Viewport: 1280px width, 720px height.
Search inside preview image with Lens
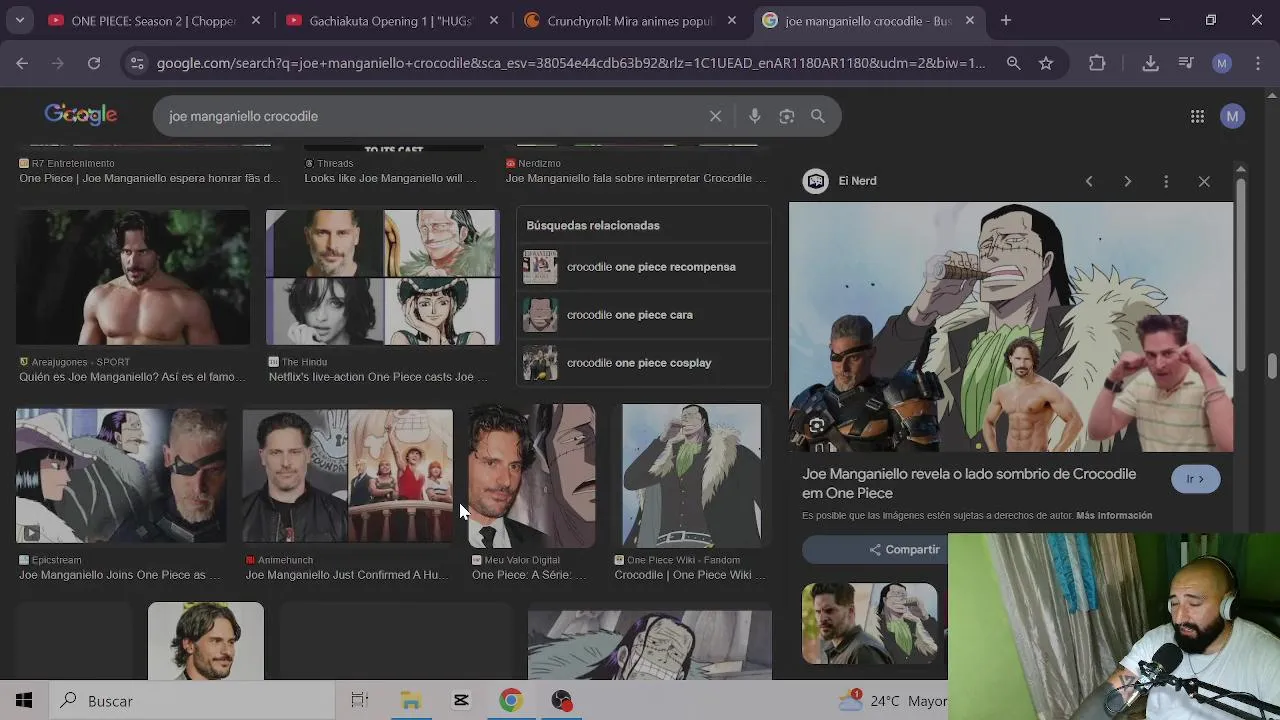click(817, 426)
